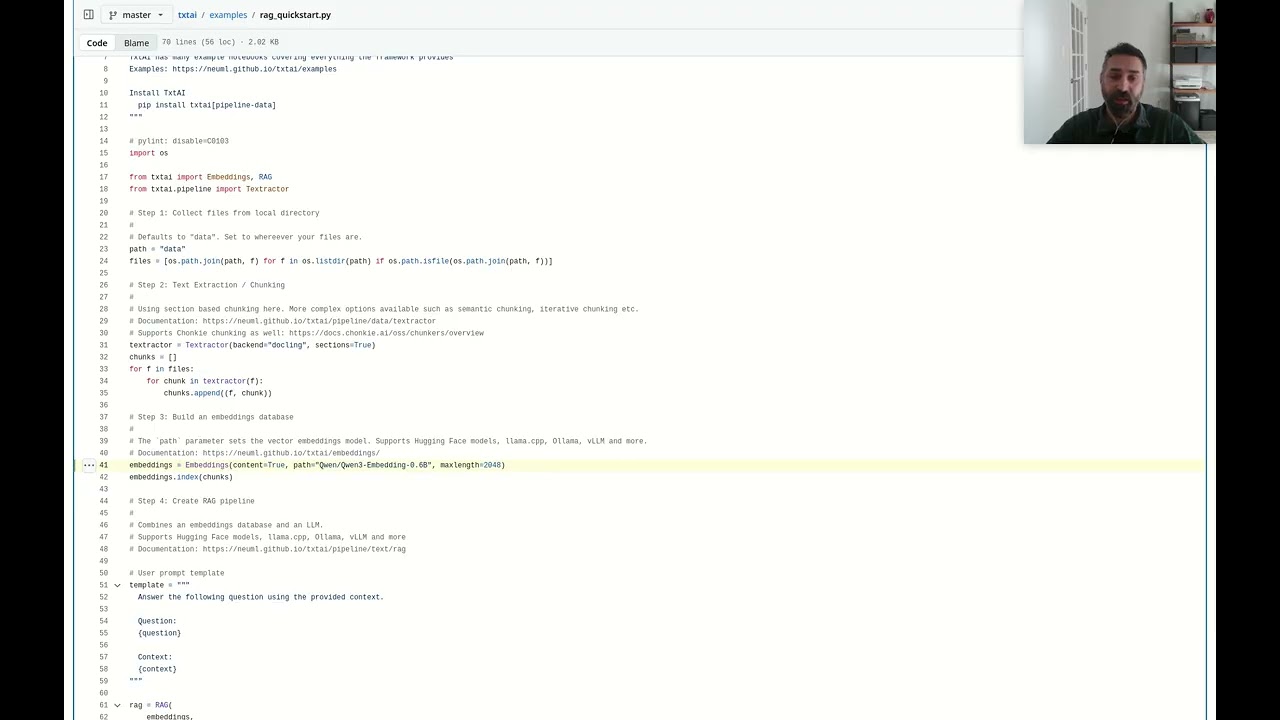Open the master branch dropdown
The height and width of the screenshot is (720, 1280).
pyautogui.click(x=136, y=15)
